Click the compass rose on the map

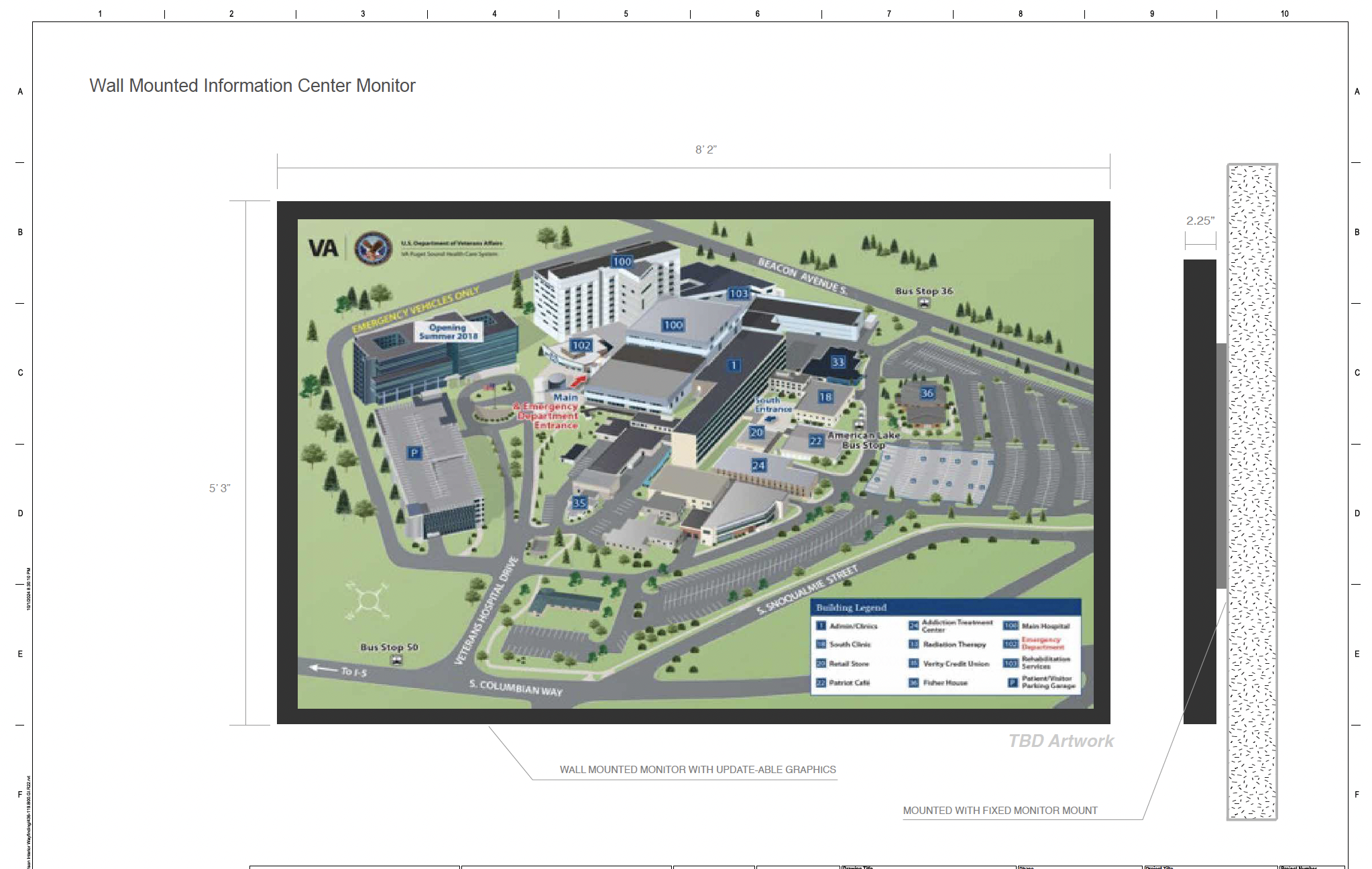pos(367,600)
